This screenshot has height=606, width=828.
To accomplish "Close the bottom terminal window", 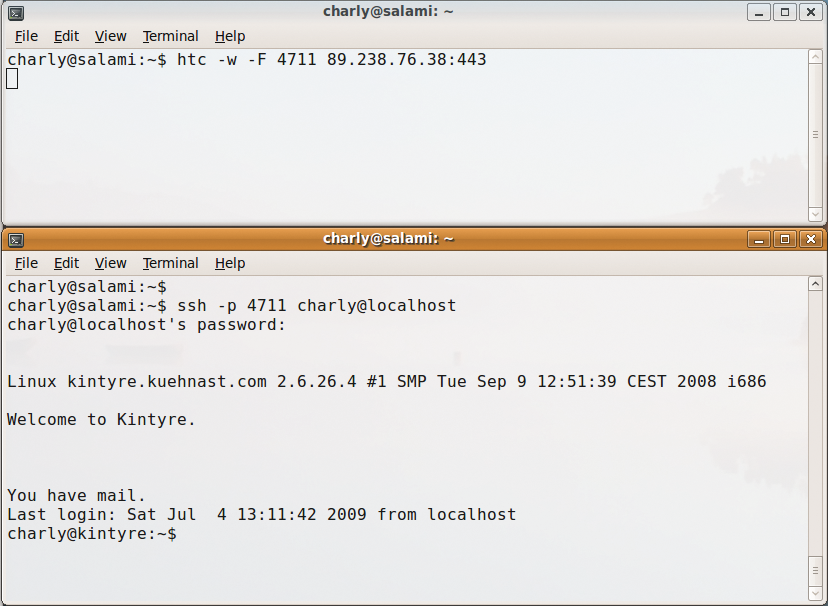I will pyautogui.click(x=811, y=240).
